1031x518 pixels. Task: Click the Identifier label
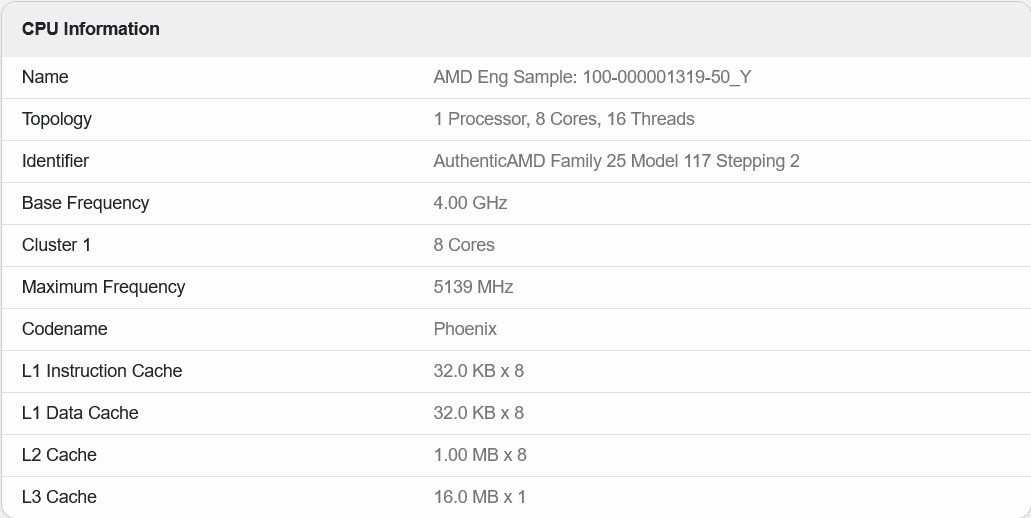click(55, 161)
